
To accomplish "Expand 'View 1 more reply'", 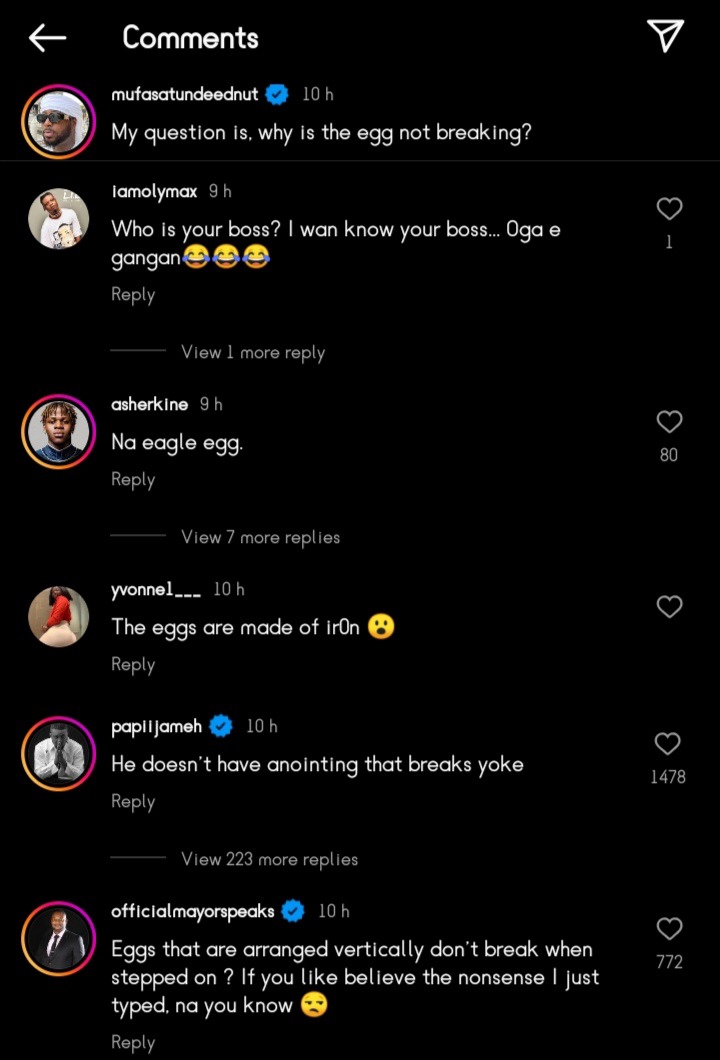I will click(252, 352).
